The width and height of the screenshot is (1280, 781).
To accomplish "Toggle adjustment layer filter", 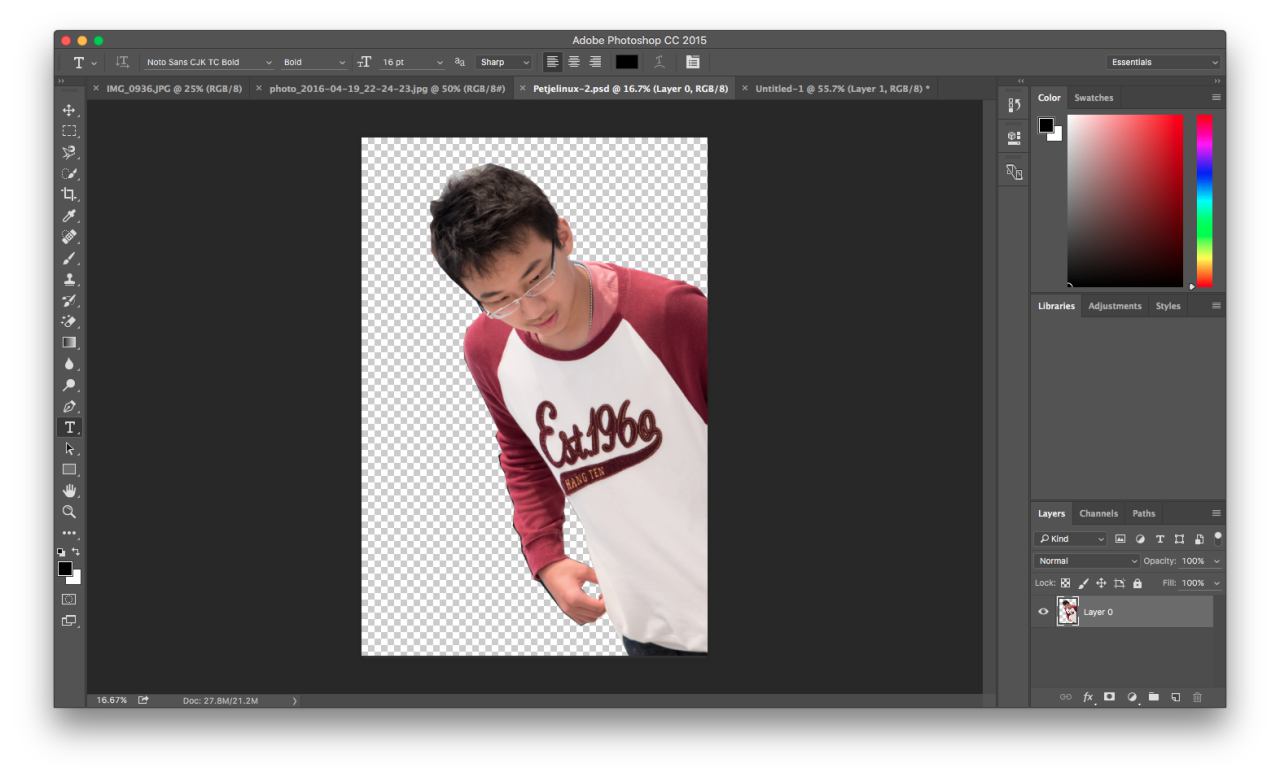I will click(x=1140, y=540).
